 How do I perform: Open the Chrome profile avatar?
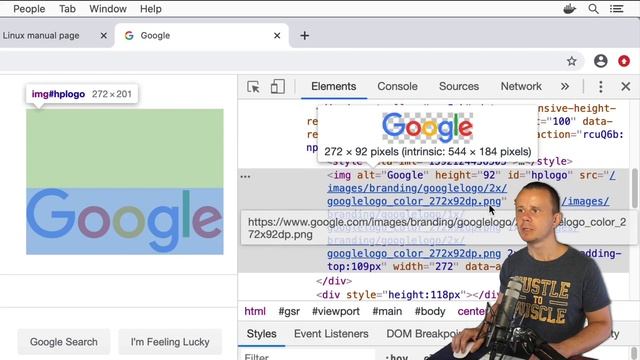click(600, 61)
